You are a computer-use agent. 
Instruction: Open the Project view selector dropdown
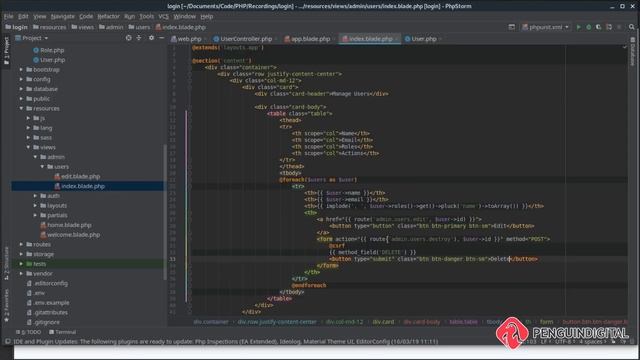click(x=32, y=38)
